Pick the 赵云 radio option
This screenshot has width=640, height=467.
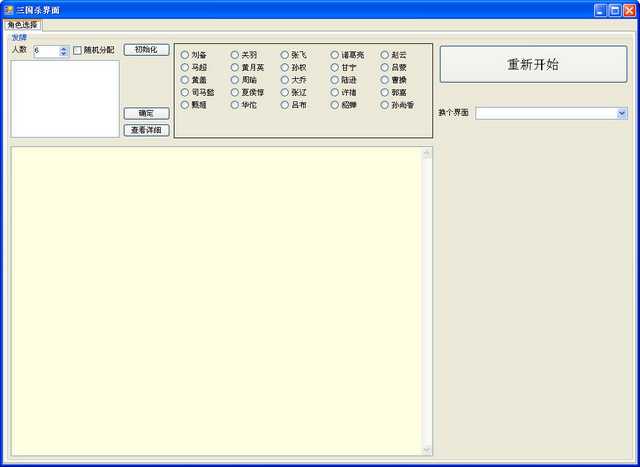click(x=385, y=55)
